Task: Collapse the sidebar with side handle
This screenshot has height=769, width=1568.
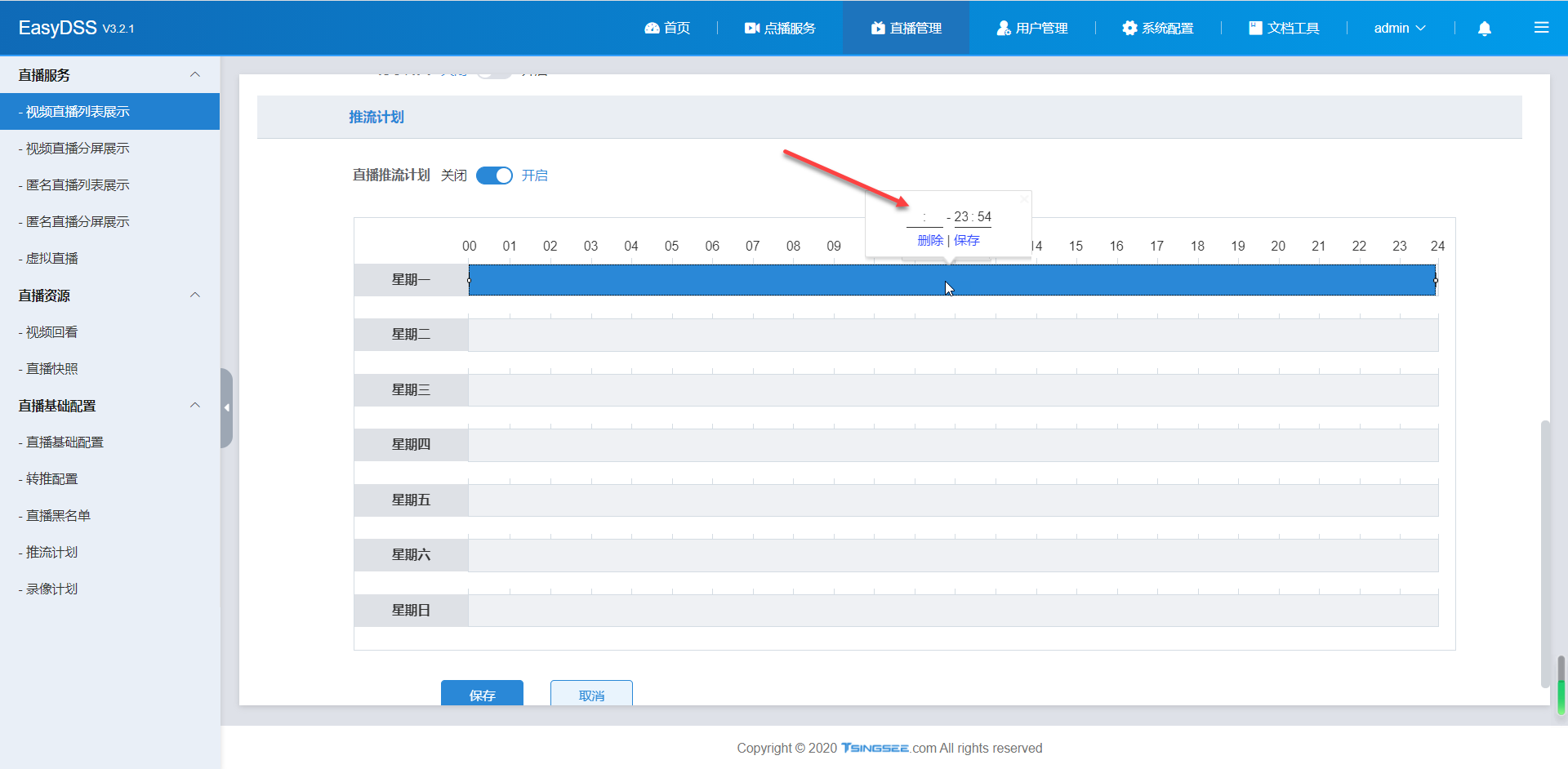Action: (x=226, y=407)
